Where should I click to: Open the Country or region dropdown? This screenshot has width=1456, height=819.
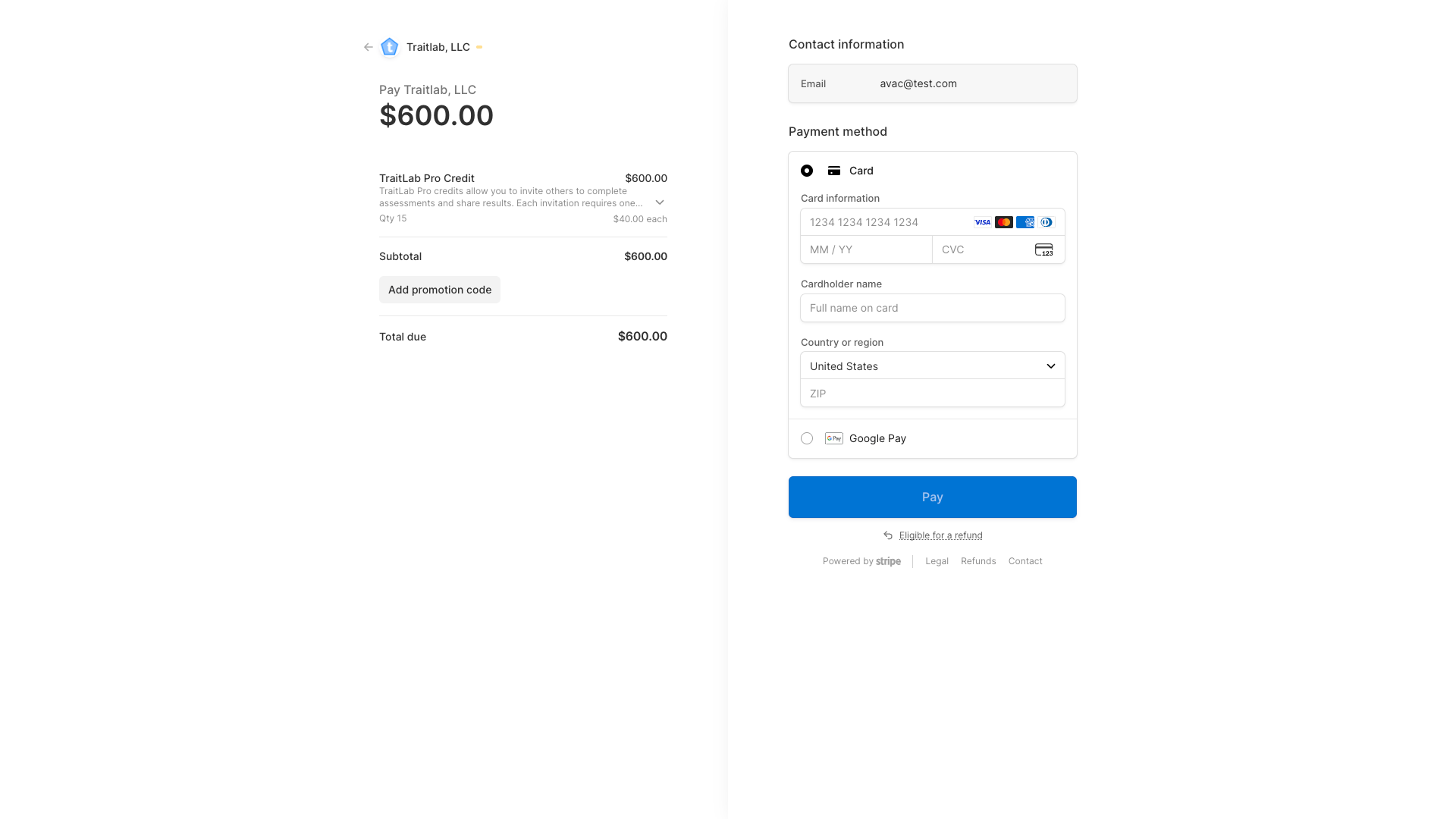[932, 366]
